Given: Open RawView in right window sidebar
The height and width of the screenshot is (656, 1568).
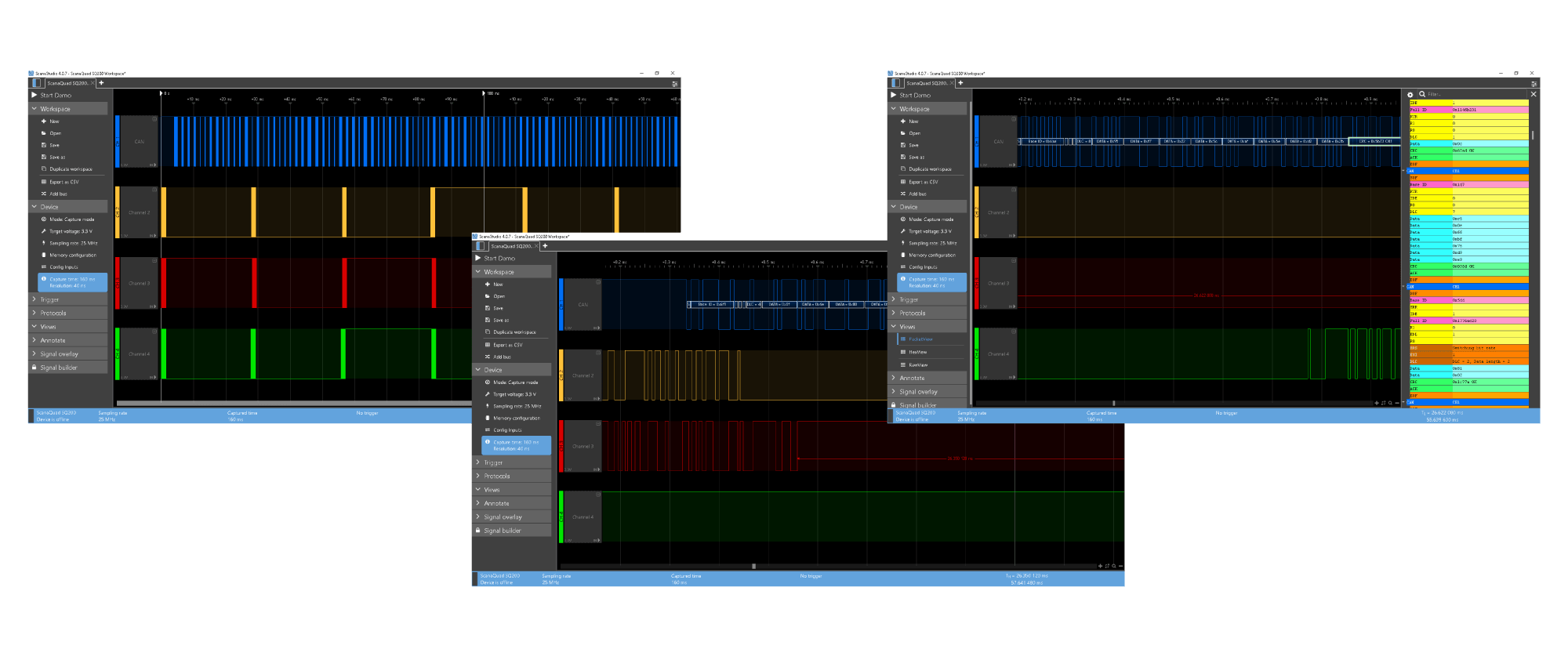Looking at the screenshot, I should [x=918, y=365].
